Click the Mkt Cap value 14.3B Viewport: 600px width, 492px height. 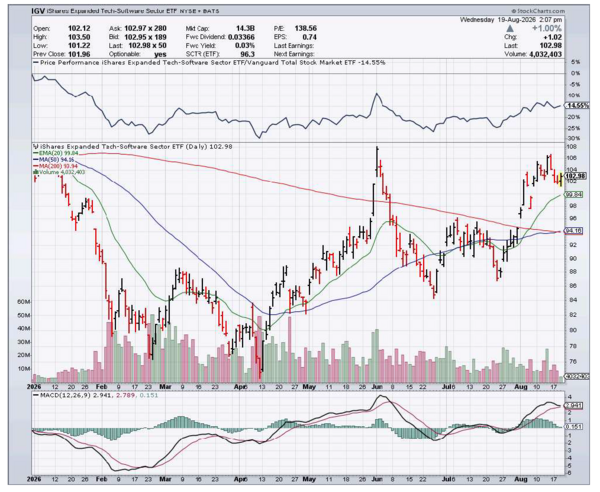click(x=245, y=28)
